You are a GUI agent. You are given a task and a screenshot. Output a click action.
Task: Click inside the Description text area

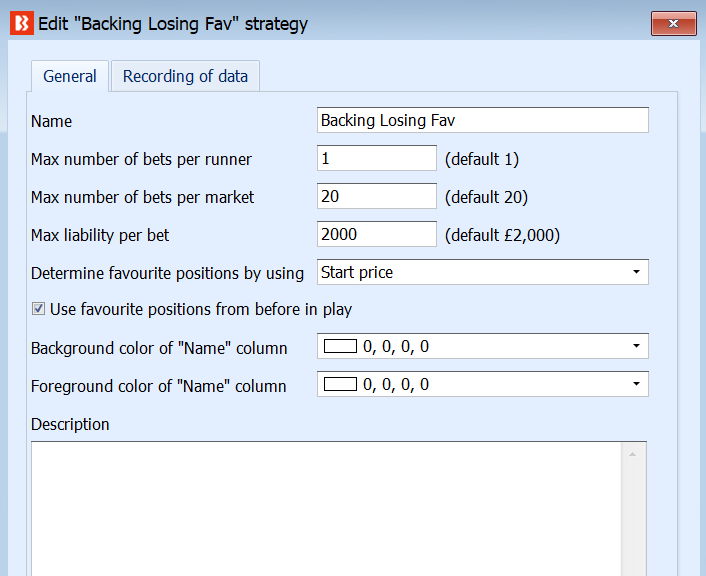[x=326, y=509]
